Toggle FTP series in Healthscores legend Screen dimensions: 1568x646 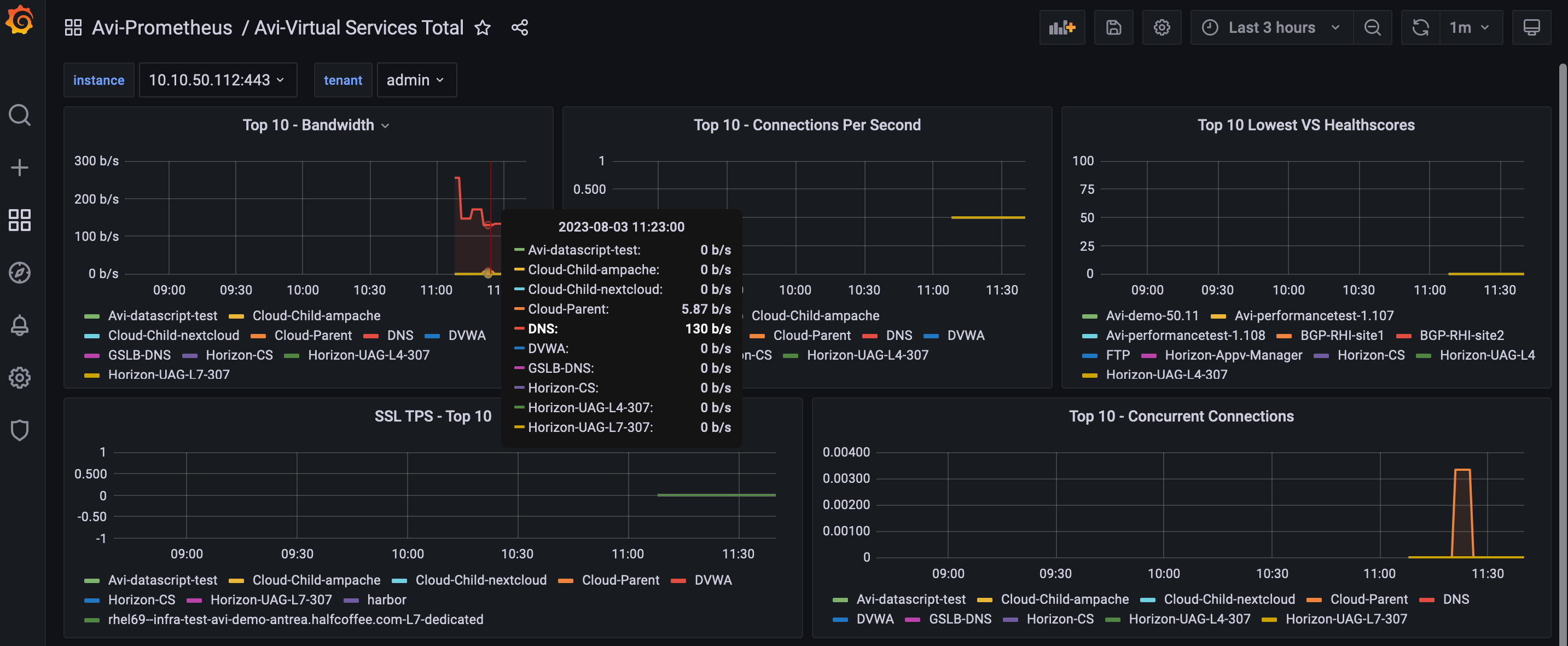[1118, 355]
